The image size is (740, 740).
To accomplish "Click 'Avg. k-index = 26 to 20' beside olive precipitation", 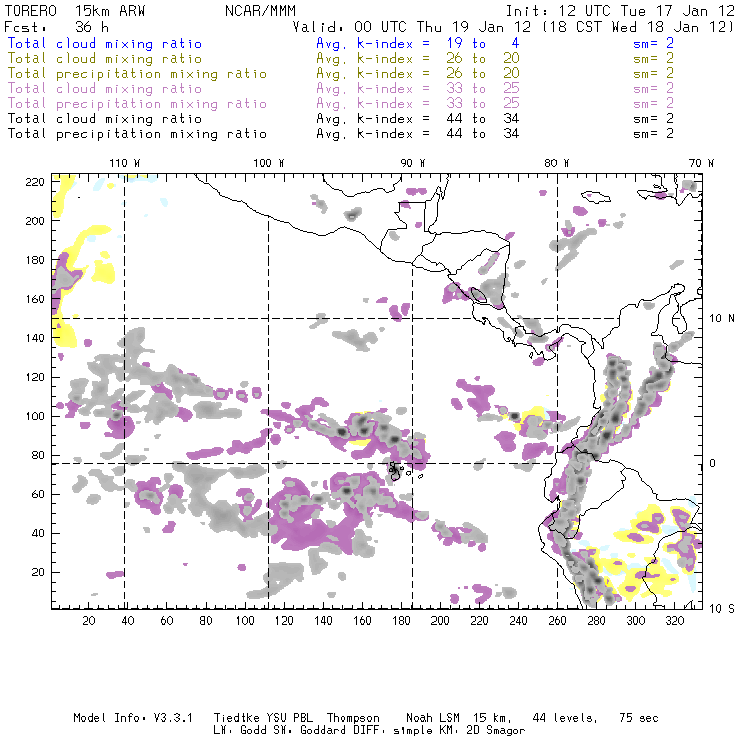I will [418, 74].
